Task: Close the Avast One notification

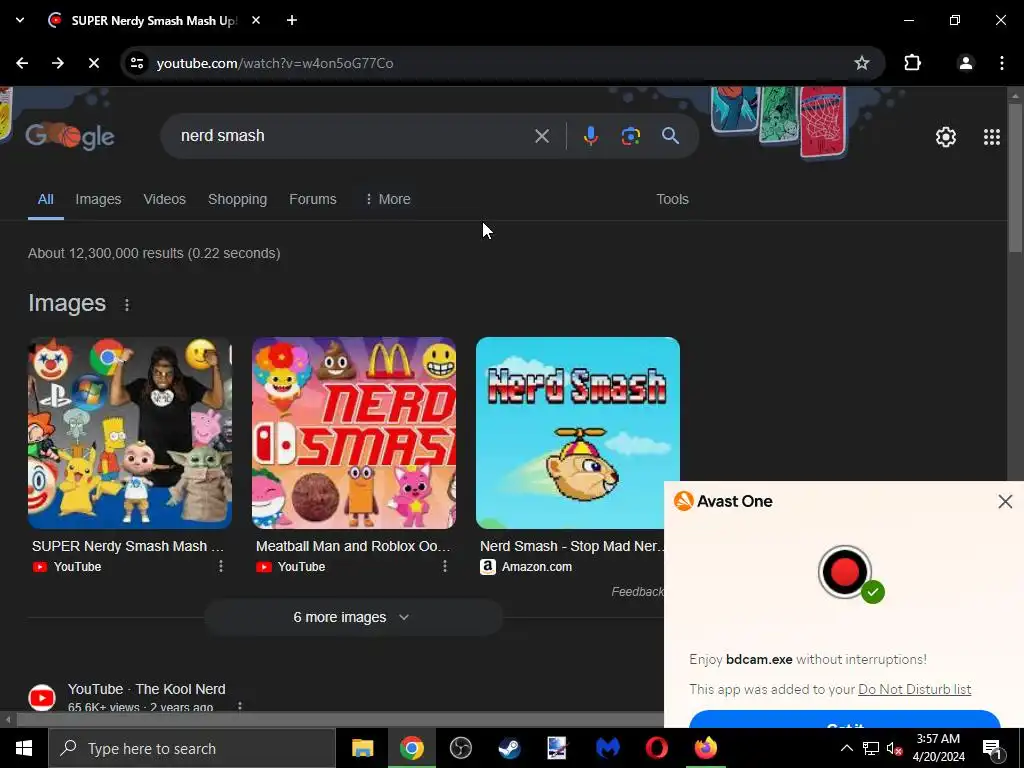Action: point(1005,502)
